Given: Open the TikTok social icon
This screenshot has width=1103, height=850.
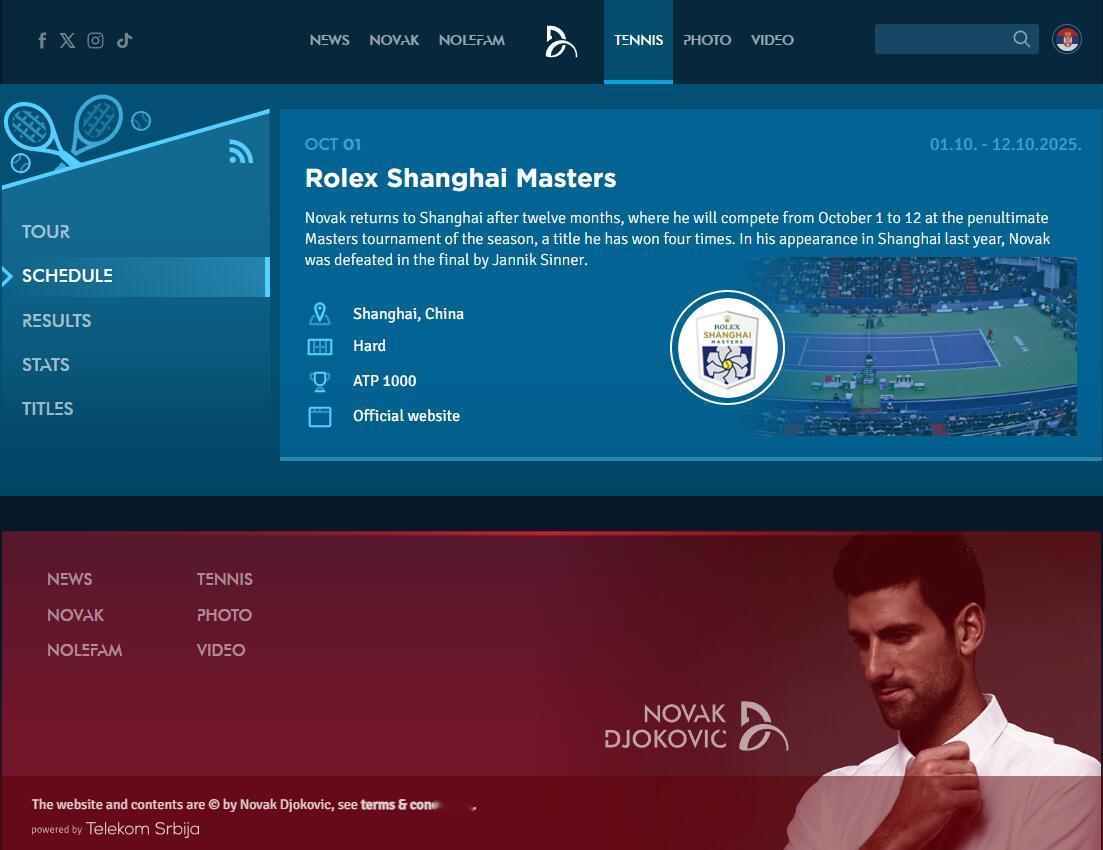Looking at the screenshot, I should click(125, 40).
